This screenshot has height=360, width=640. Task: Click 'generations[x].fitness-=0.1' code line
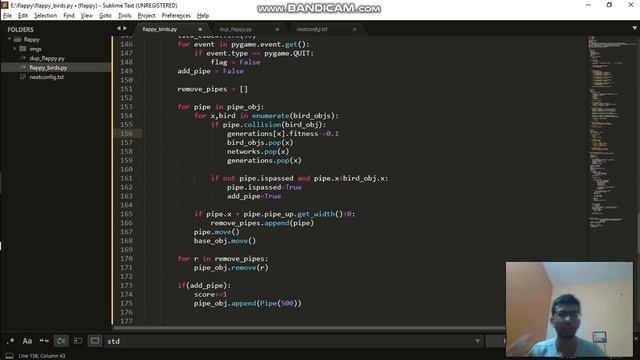[283, 133]
